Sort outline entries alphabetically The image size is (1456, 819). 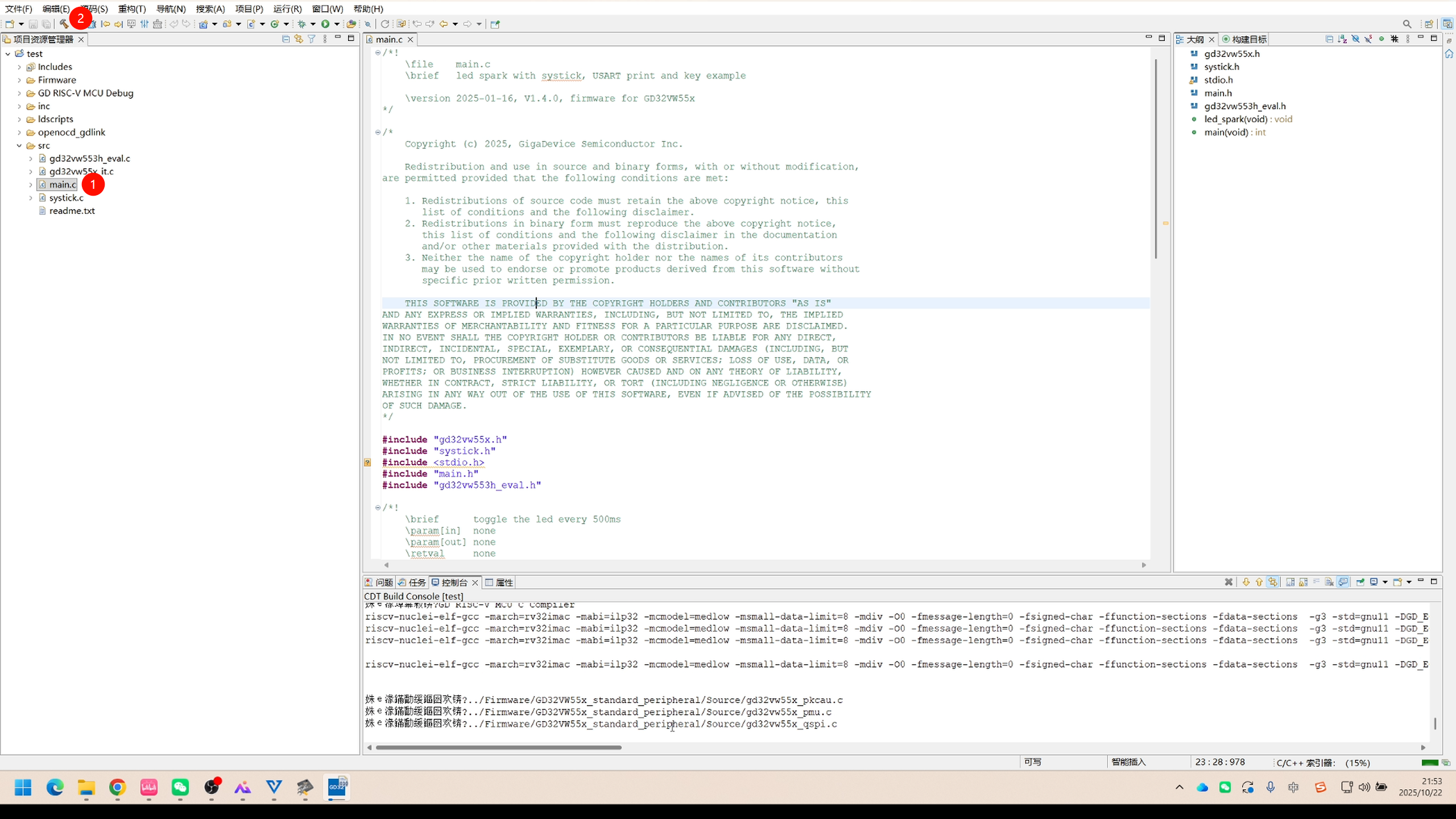pyautogui.click(x=1342, y=39)
